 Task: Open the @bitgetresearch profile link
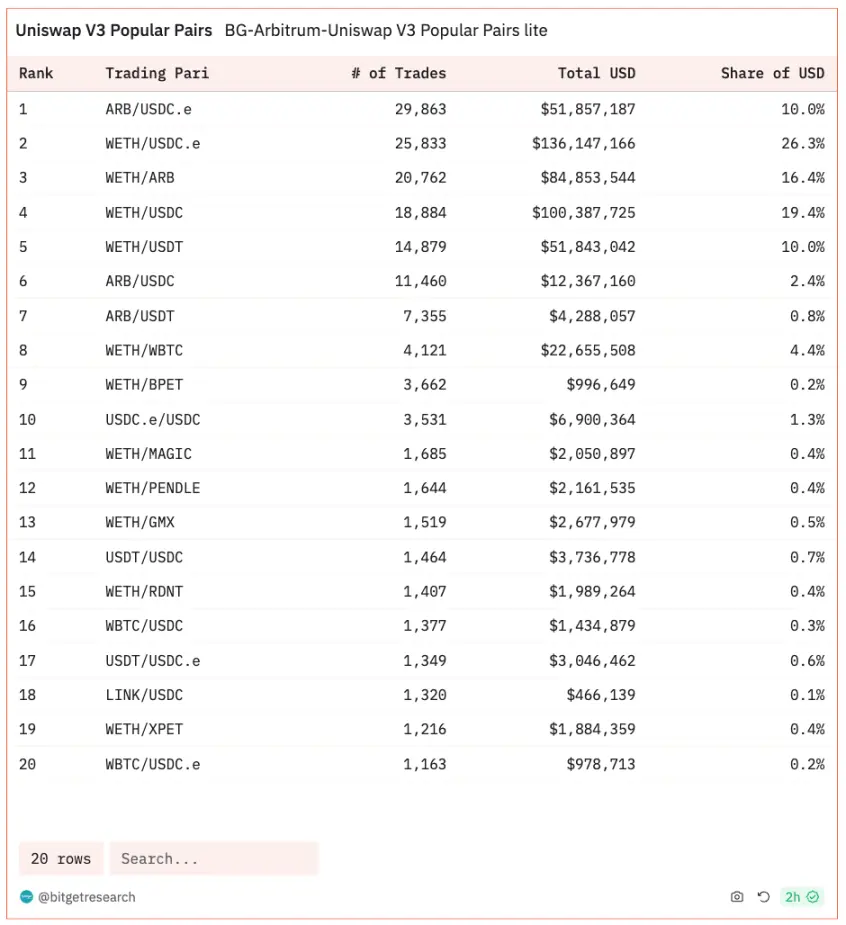click(x=86, y=897)
